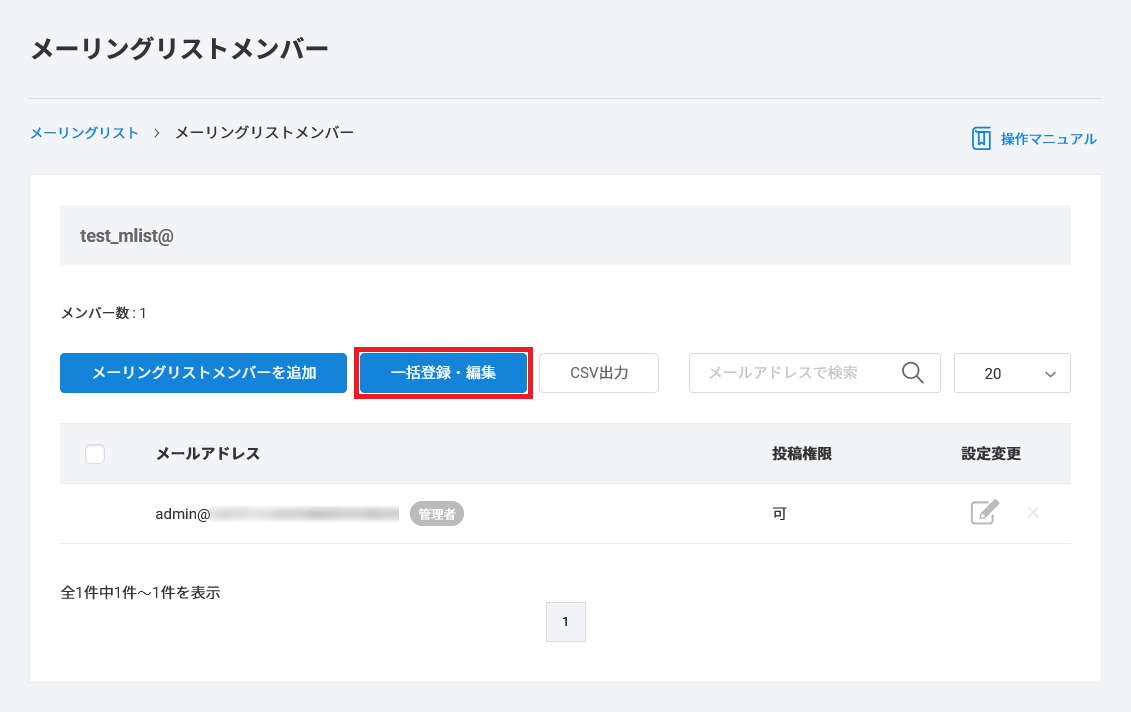Focus the メールアドレスで検索 search field
Image resolution: width=1131 pixels, height=712 pixels.
[790, 373]
